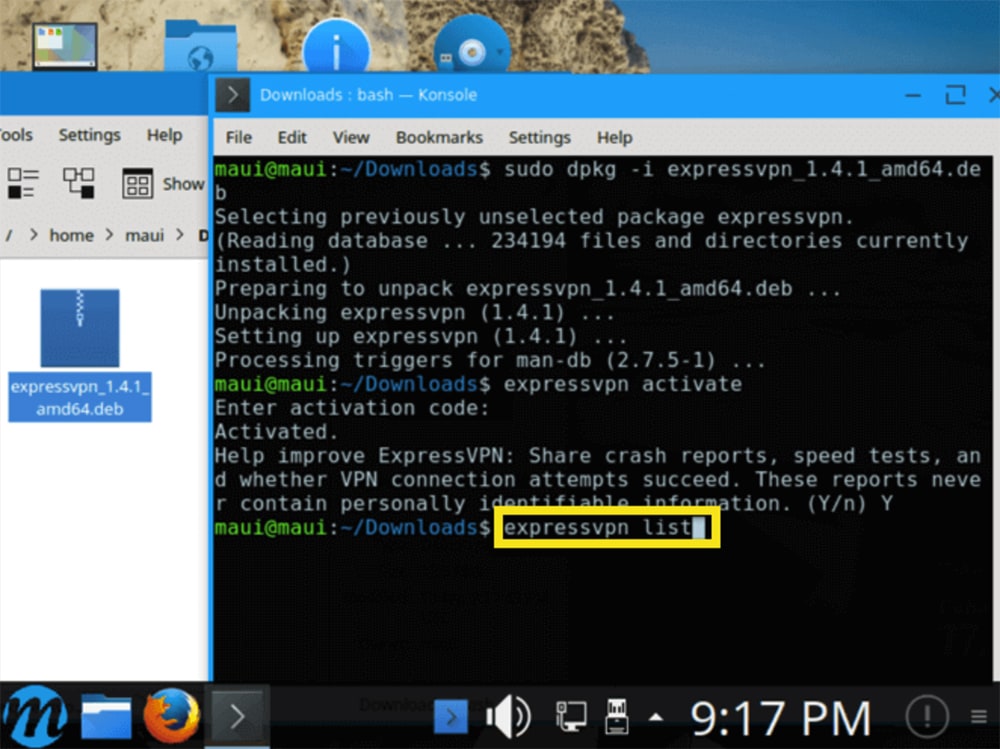Launch Firefox from the taskbar
The width and height of the screenshot is (1000, 749).
[x=171, y=716]
